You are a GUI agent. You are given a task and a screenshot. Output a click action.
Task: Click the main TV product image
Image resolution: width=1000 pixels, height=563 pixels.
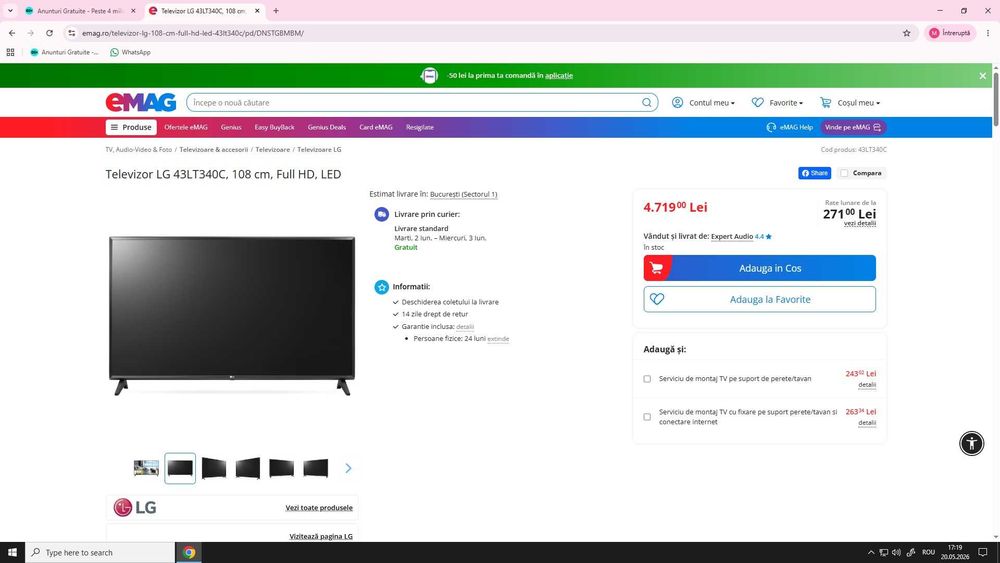point(232,316)
